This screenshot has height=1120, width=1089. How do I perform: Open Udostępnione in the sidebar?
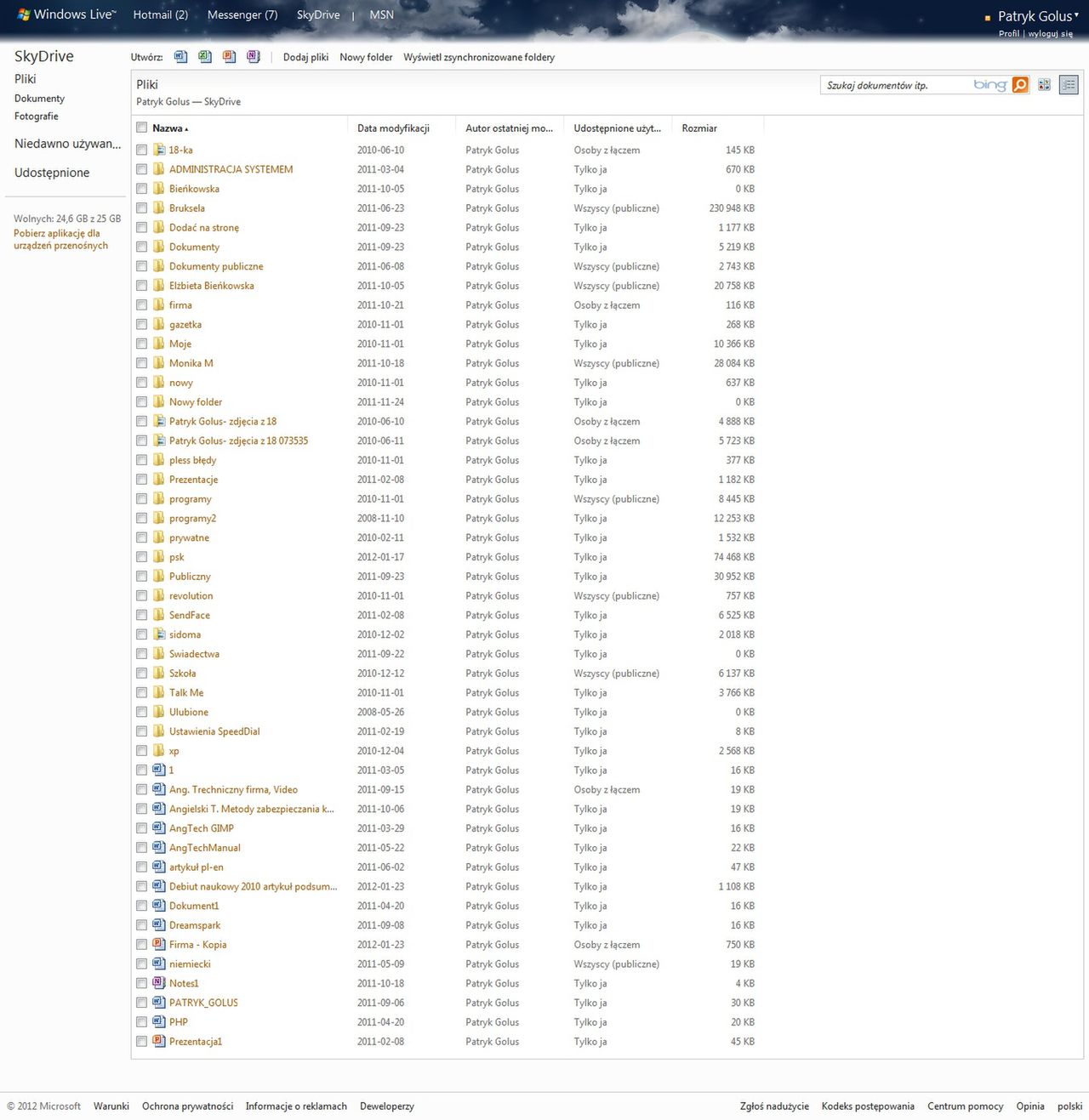tap(52, 173)
